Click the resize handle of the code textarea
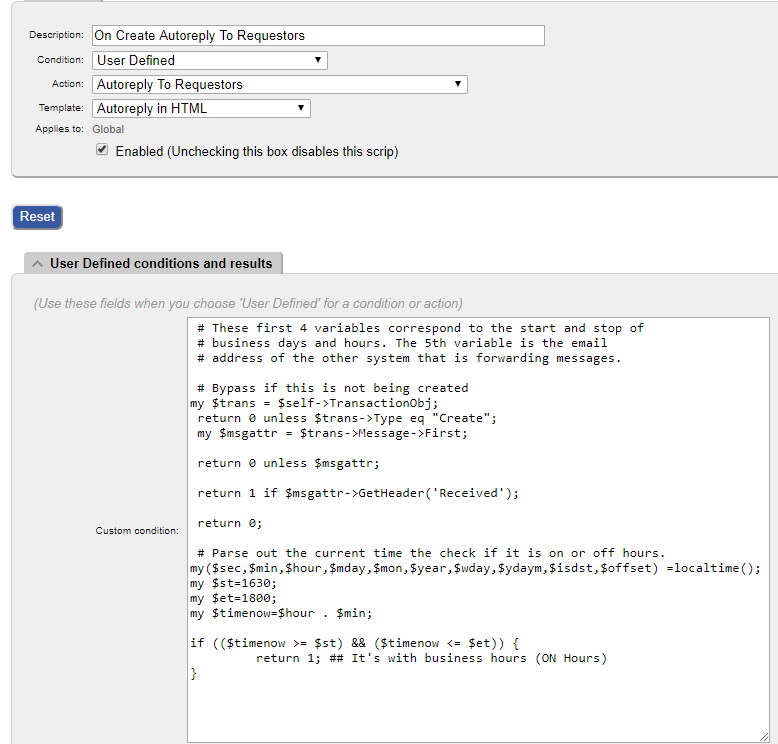Viewport: 778px width, 744px height. tap(764, 737)
